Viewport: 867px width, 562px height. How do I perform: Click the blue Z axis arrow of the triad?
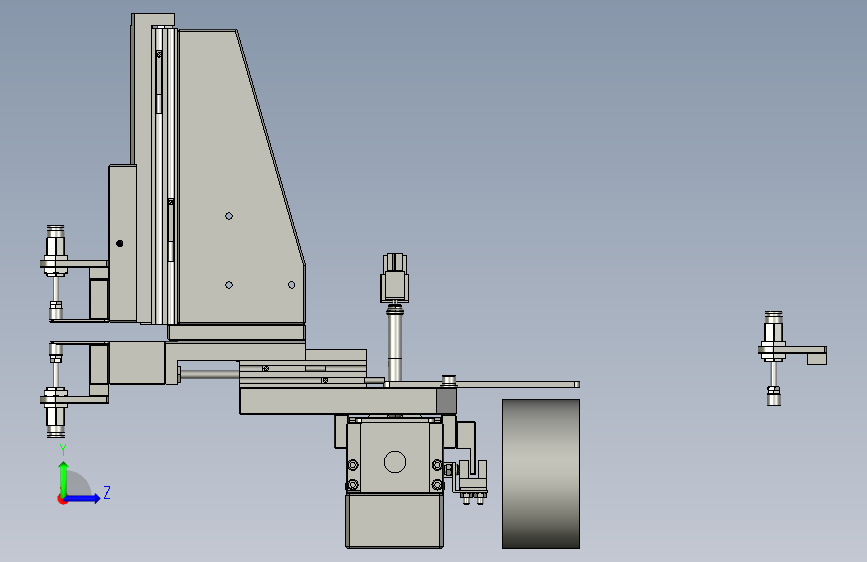[83, 498]
